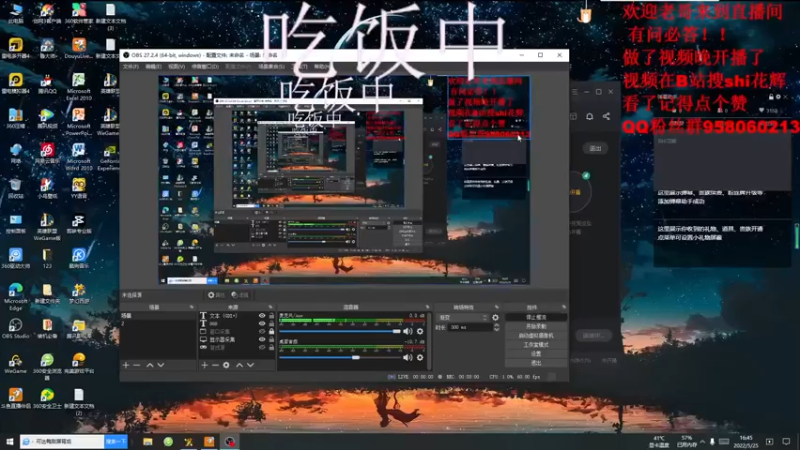Screen dimensions: 800x450
Task: Open scene transition properties gear
Action: click(x=495, y=317)
